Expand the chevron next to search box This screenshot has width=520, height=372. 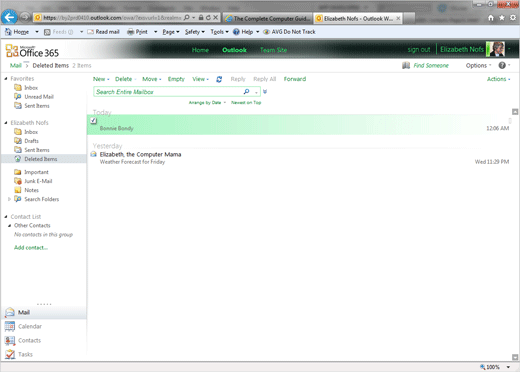pos(265,92)
